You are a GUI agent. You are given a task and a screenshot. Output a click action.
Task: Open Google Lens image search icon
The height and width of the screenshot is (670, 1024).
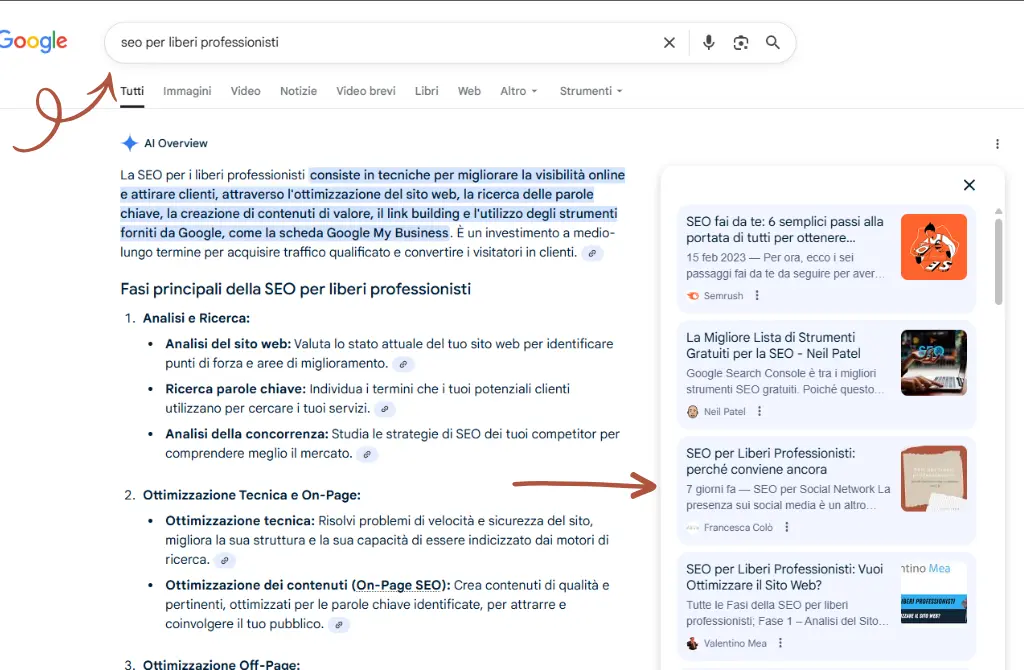741,42
